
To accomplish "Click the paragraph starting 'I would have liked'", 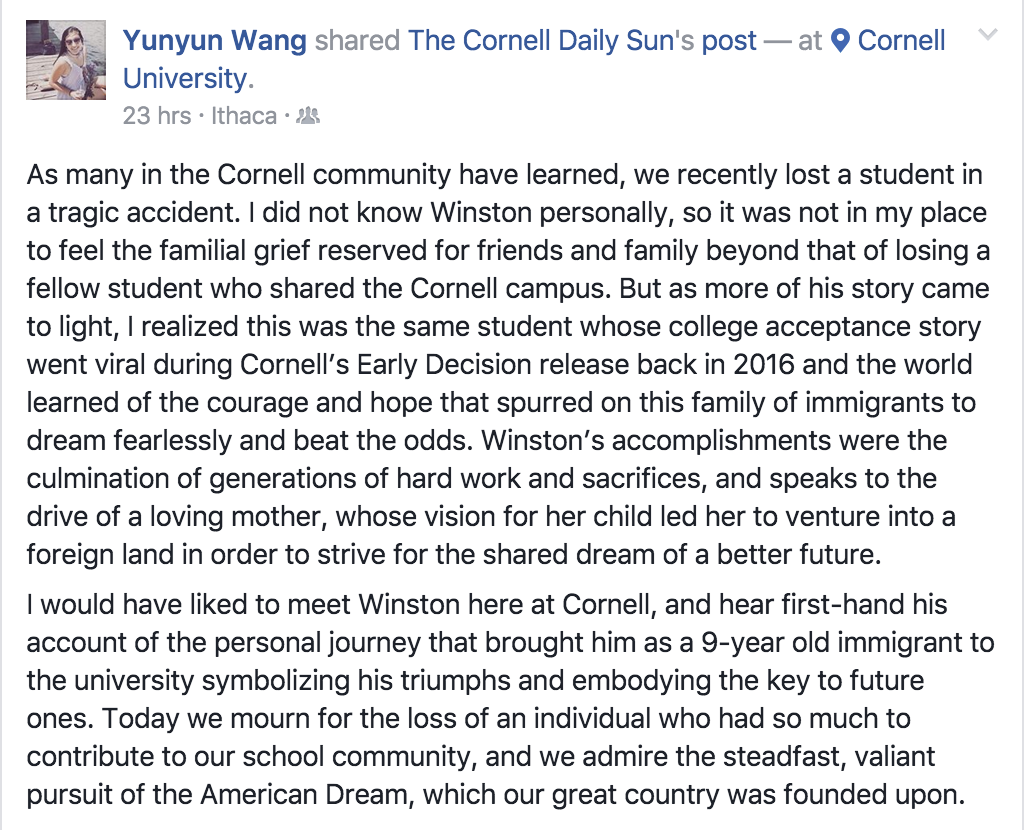I will click(509, 699).
